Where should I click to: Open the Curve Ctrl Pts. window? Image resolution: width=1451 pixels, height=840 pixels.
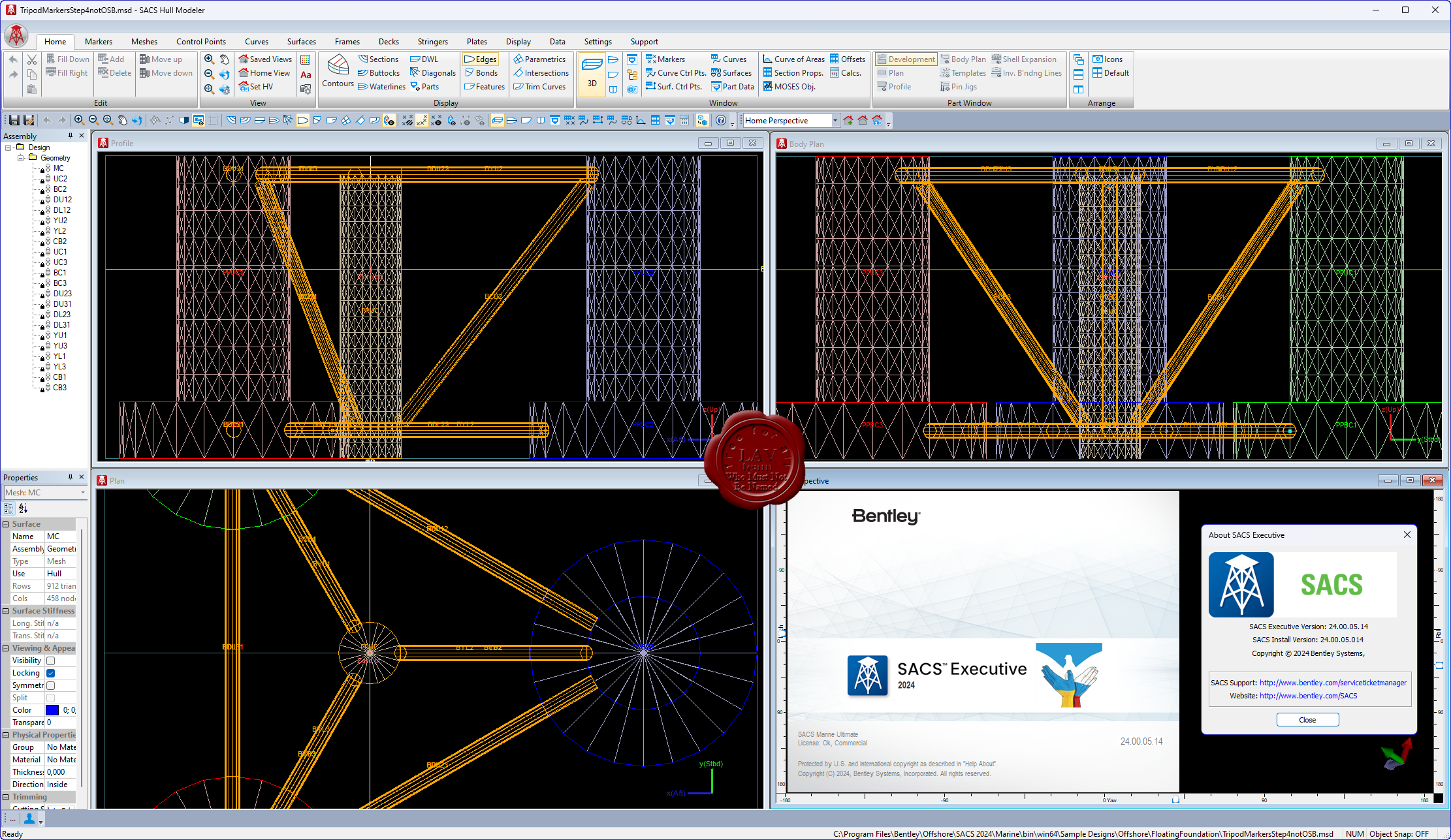tap(676, 72)
